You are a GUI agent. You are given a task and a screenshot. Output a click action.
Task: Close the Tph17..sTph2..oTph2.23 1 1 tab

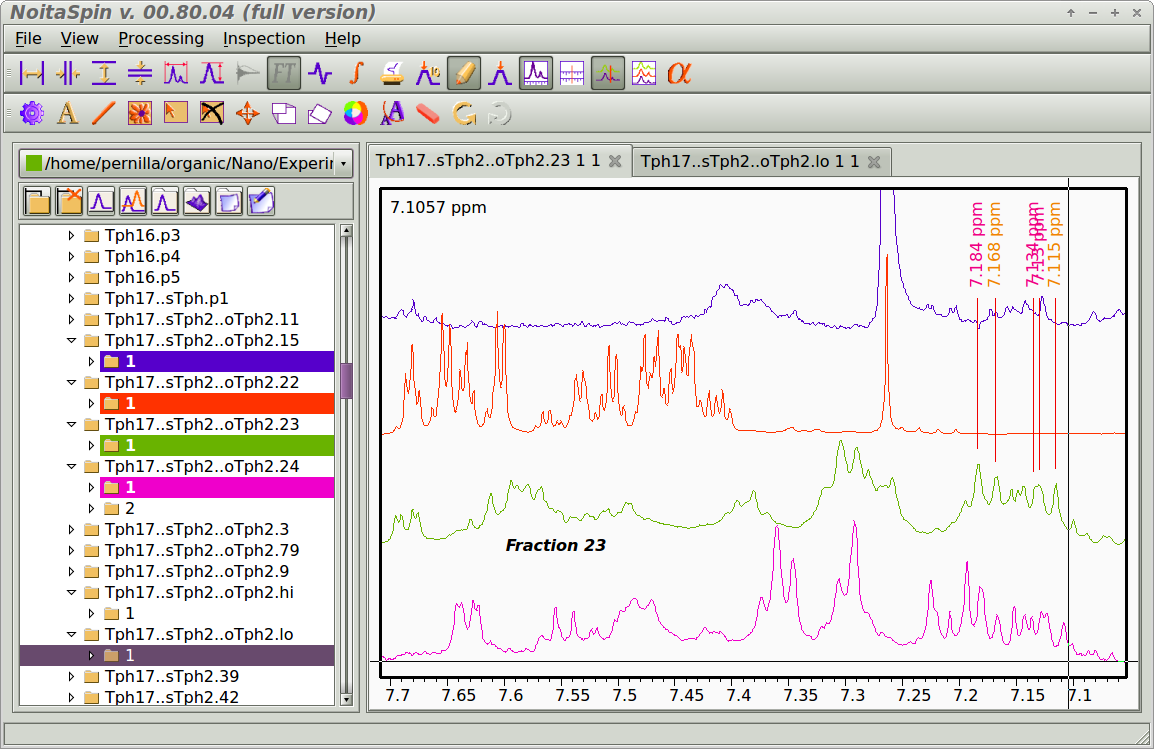coord(615,161)
